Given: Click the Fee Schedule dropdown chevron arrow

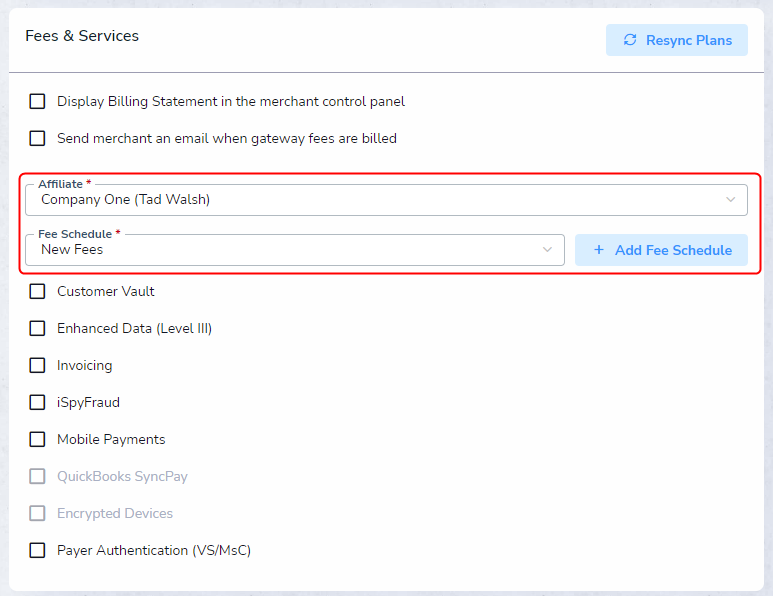Looking at the screenshot, I should tap(547, 249).
